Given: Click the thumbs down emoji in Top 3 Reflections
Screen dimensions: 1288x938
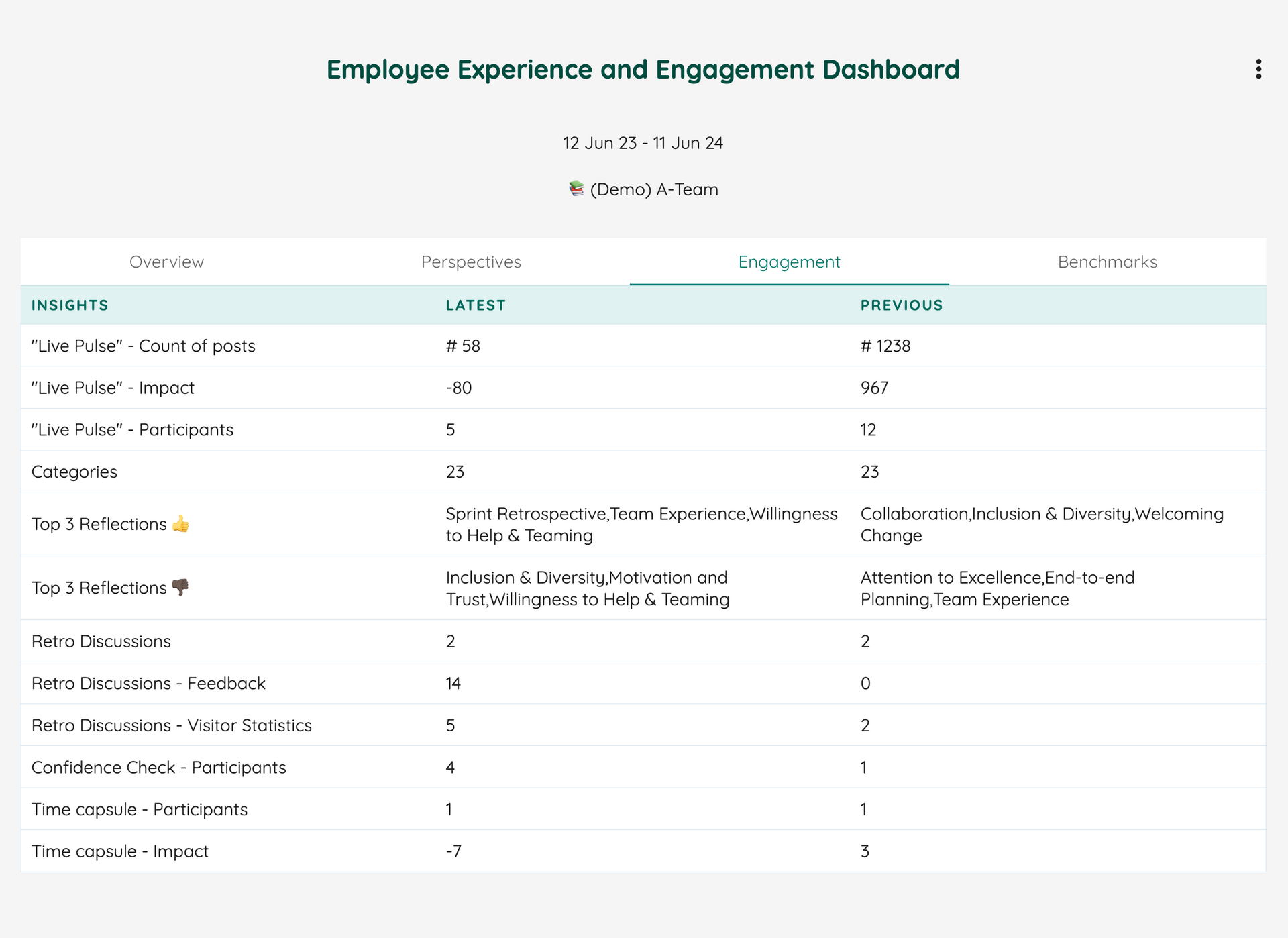Looking at the screenshot, I should 180,588.
